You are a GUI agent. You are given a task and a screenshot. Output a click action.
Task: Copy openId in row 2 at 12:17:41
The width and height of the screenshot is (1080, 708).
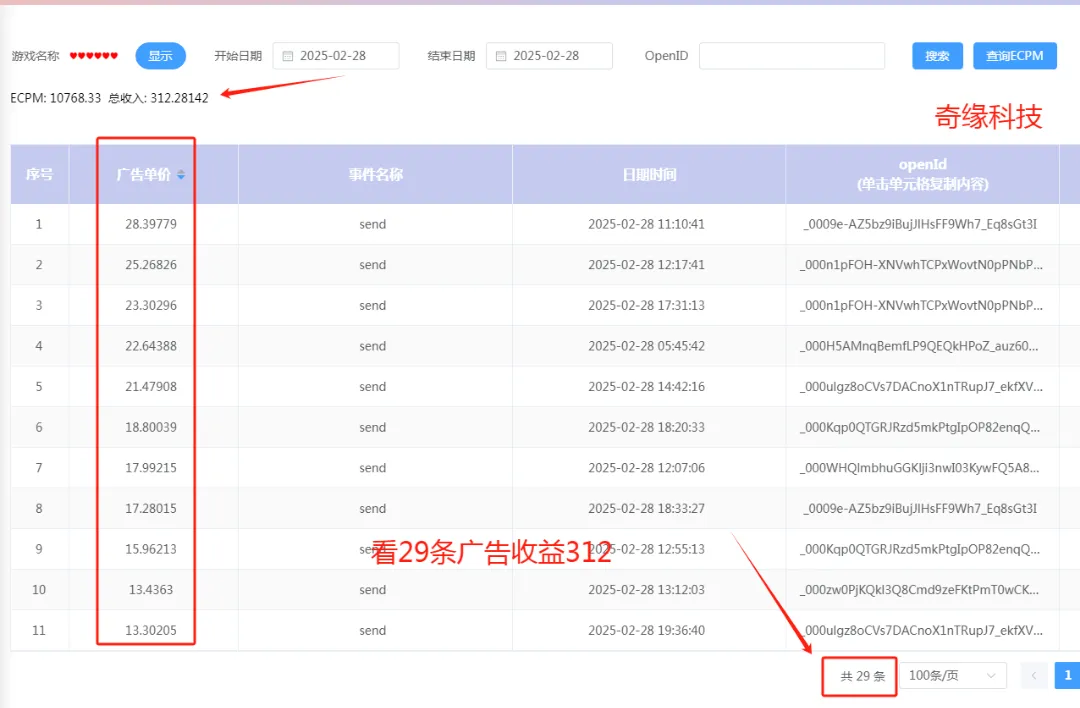click(x=921, y=264)
